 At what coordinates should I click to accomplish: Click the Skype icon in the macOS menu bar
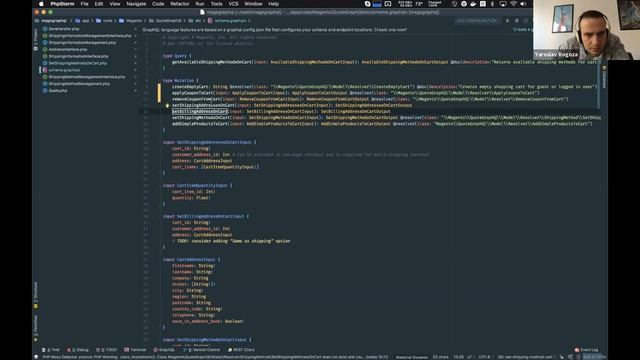point(367,4)
